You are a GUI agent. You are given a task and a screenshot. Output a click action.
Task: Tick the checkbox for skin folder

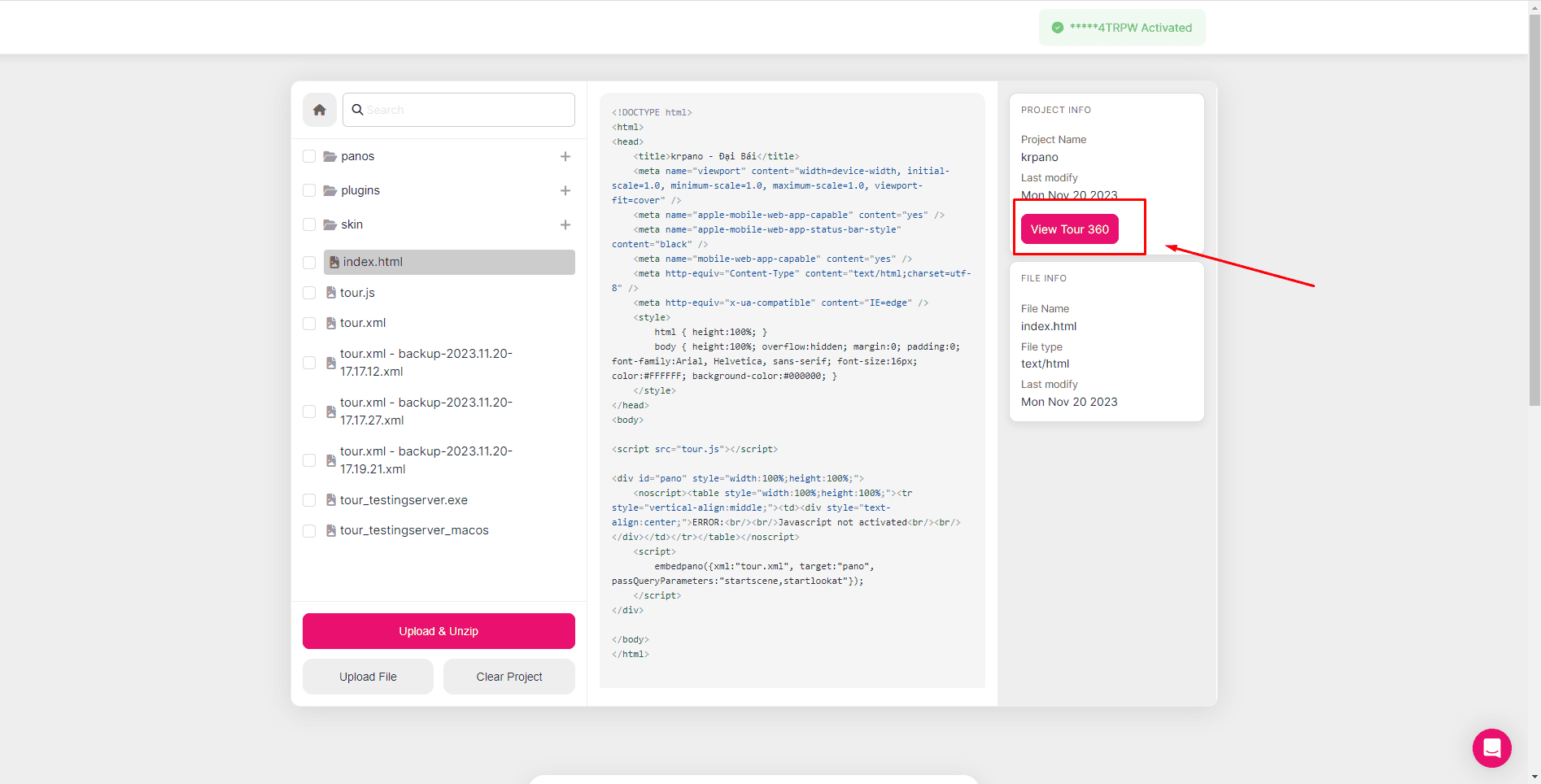[309, 224]
